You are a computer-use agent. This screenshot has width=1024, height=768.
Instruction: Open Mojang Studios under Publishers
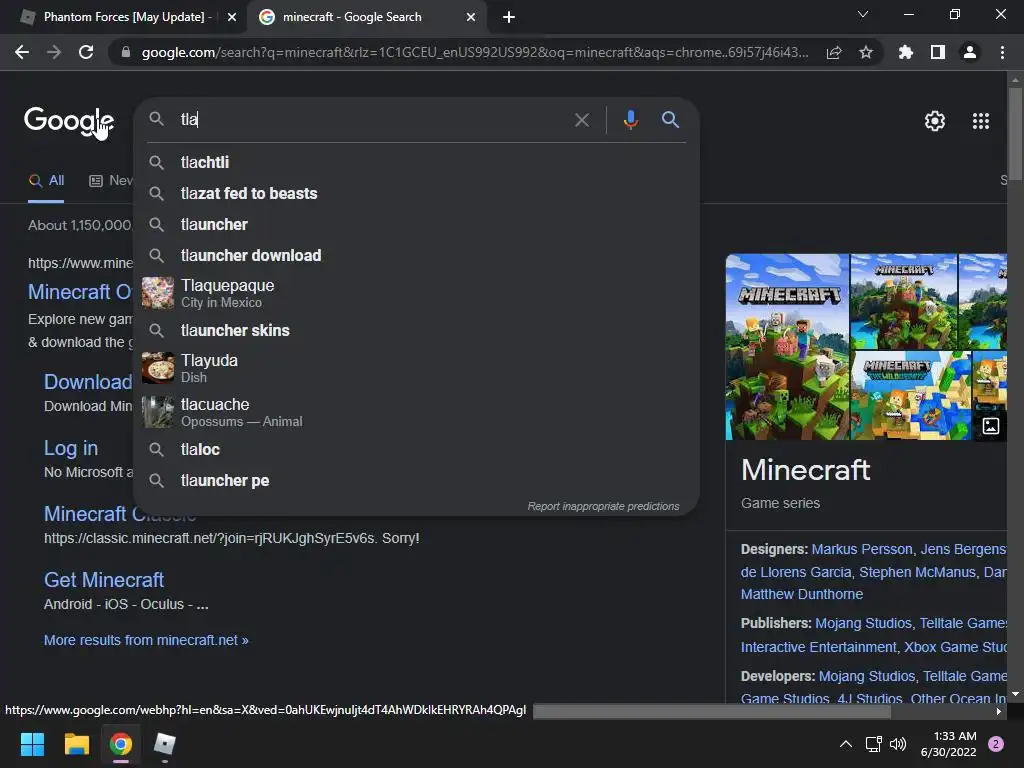[x=863, y=623]
